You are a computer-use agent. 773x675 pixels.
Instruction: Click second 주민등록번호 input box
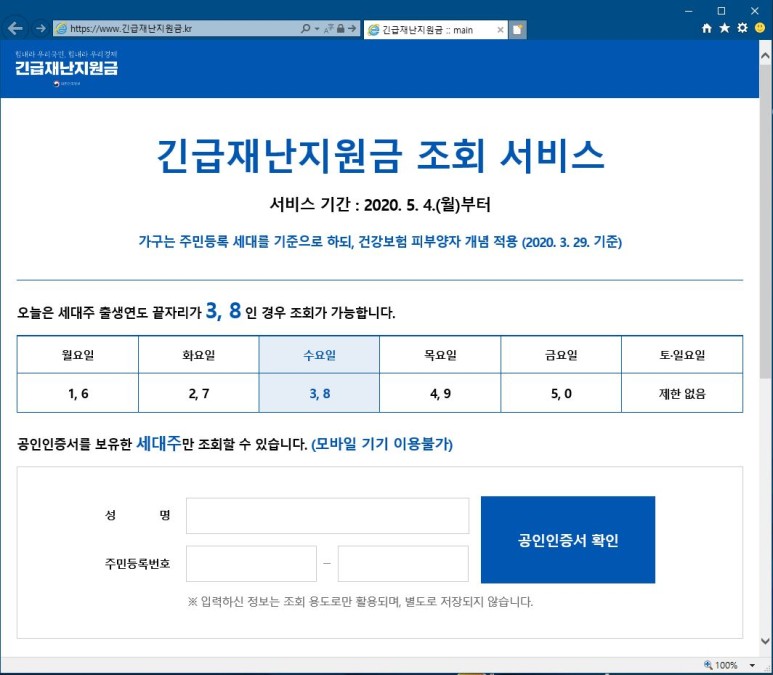tap(403, 564)
